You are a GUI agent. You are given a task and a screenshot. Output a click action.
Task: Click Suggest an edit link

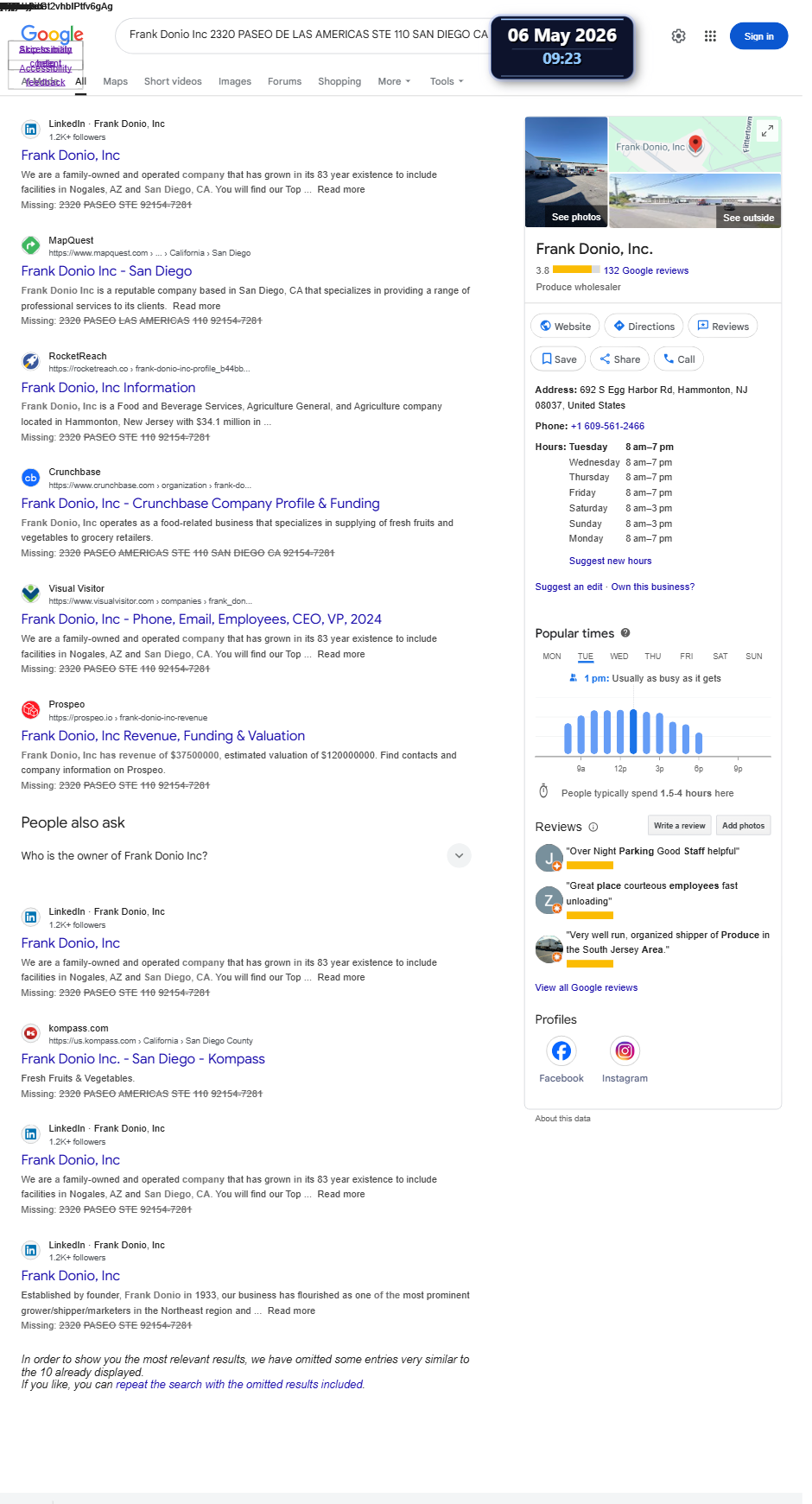coord(568,587)
